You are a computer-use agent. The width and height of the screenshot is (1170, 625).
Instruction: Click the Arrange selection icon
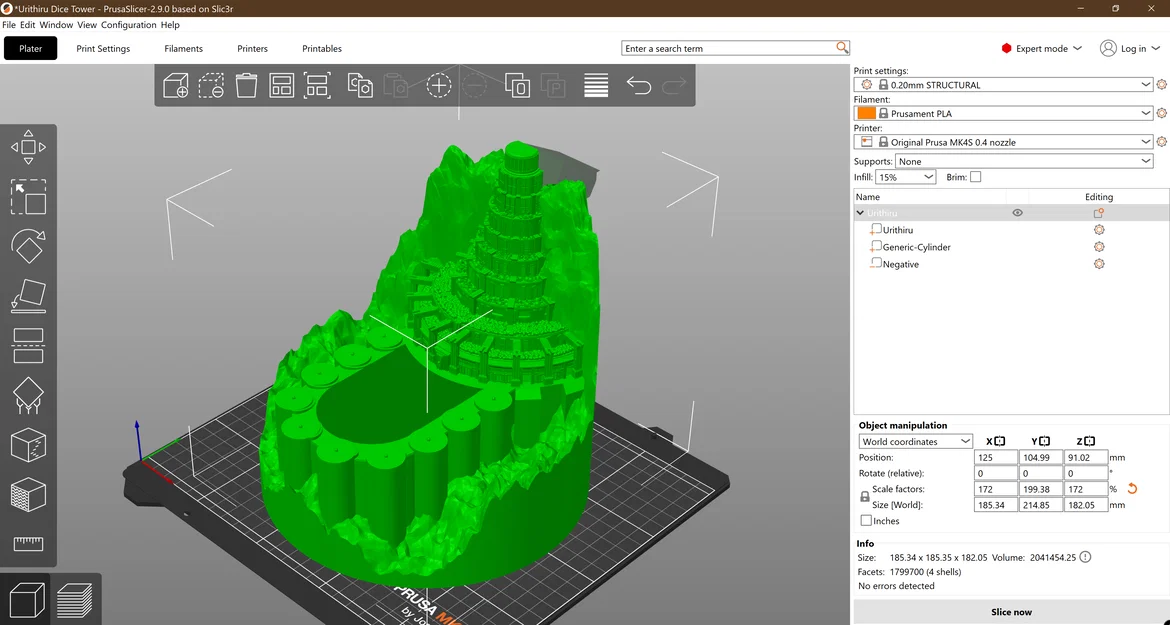(x=317, y=85)
